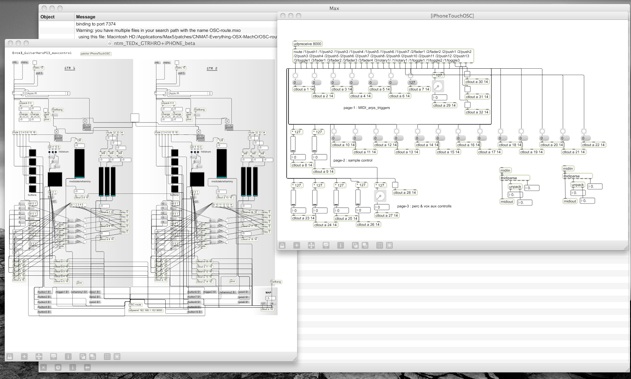Click the bang button above 'ctlout a 1 14'
The width and height of the screenshot is (631, 379).
tap(295, 75)
